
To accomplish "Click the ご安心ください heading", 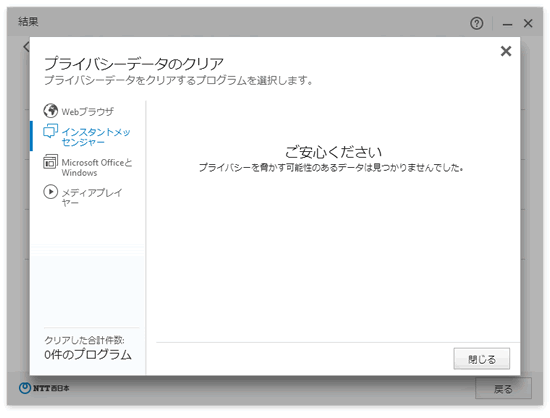I will (333, 152).
